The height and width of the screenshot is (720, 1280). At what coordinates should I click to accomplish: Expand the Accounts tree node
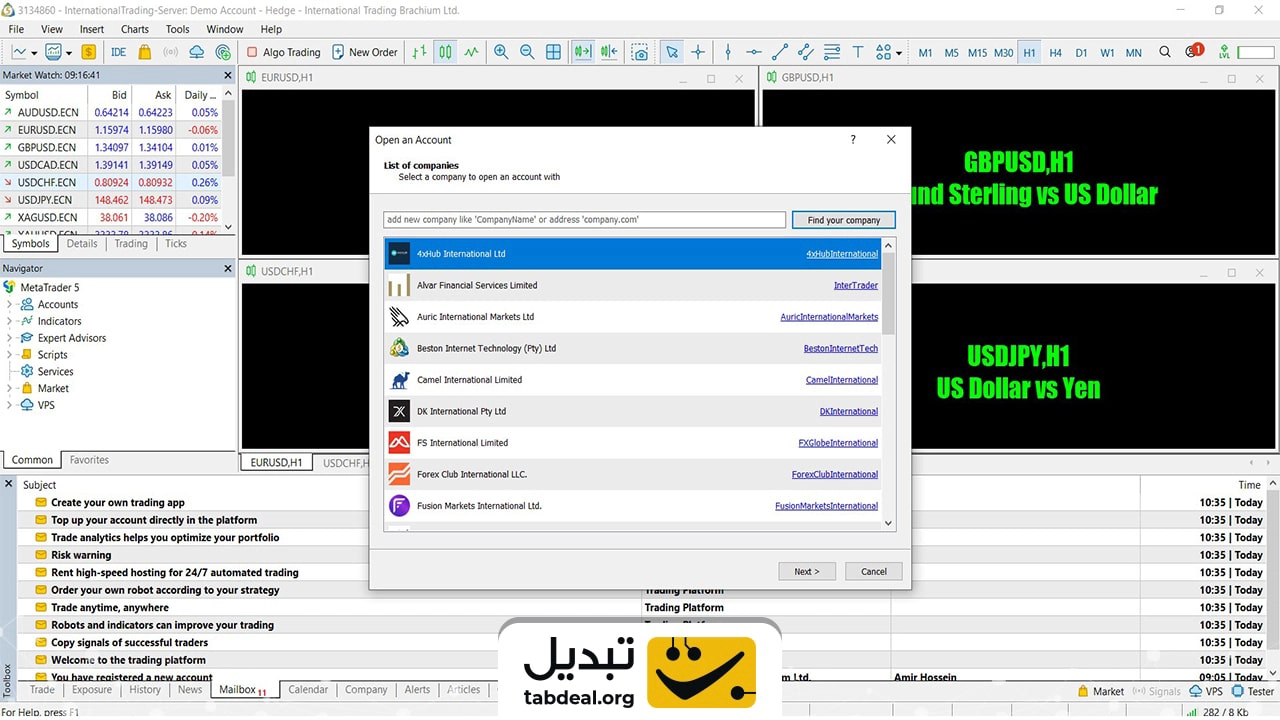10,304
